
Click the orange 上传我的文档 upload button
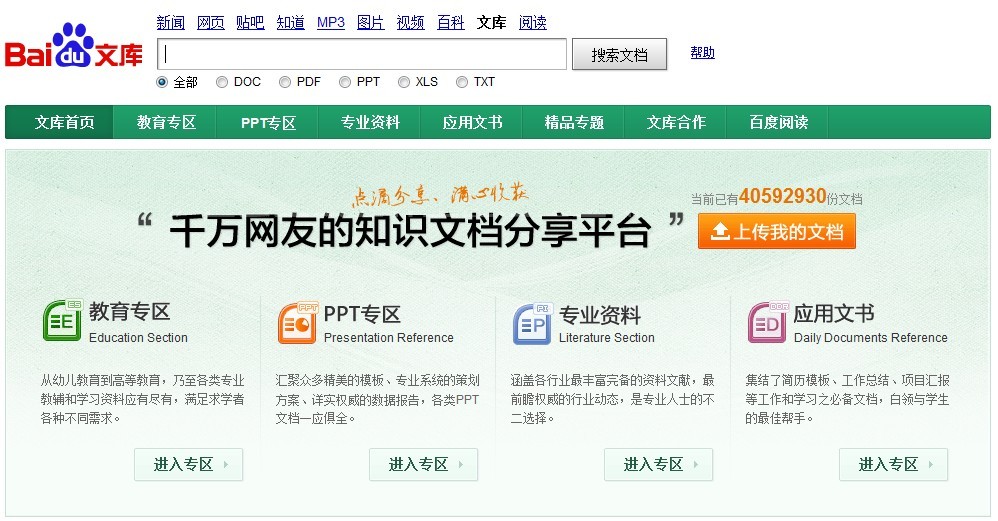777,232
